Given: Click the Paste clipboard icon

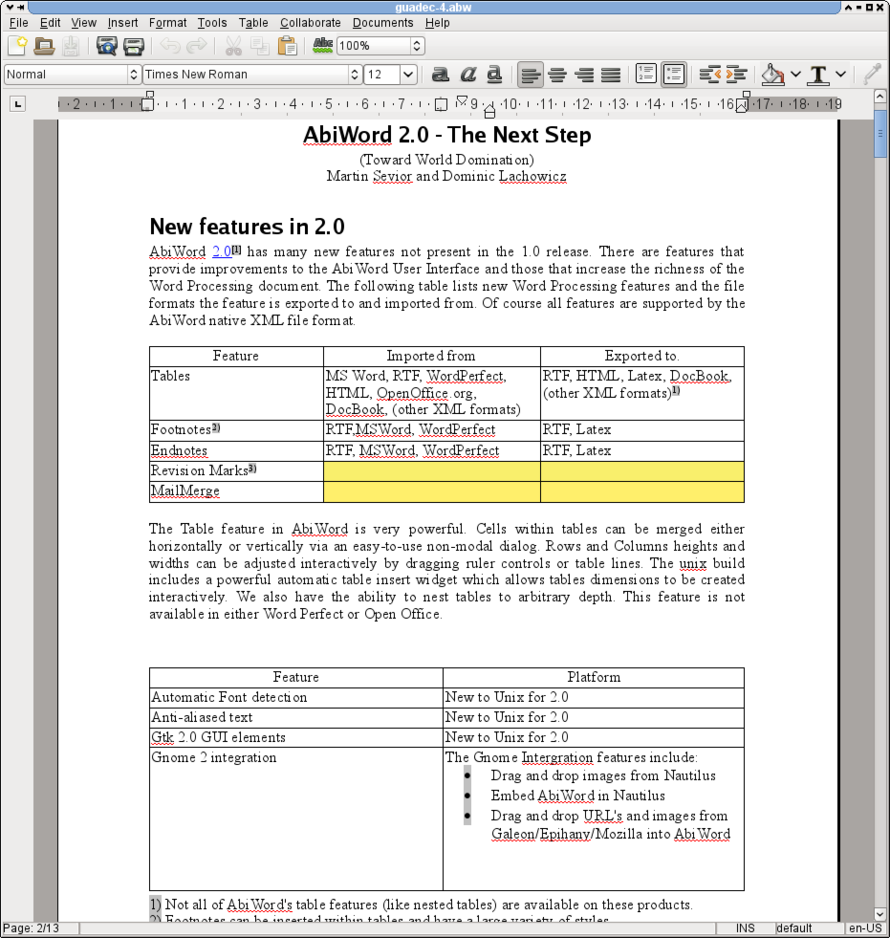Looking at the screenshot, I should coord(287,46).
